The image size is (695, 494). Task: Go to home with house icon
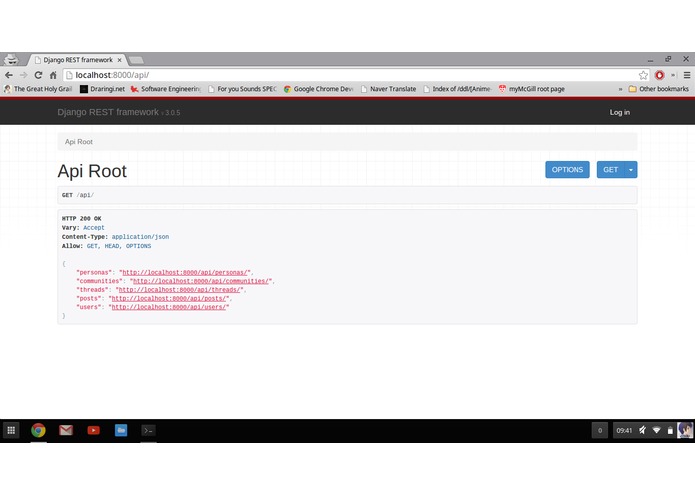53,75
